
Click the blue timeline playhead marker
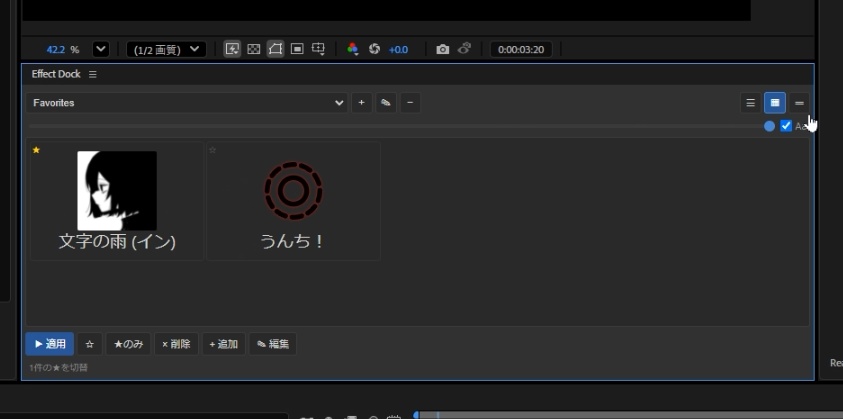(x=416, y=415)
